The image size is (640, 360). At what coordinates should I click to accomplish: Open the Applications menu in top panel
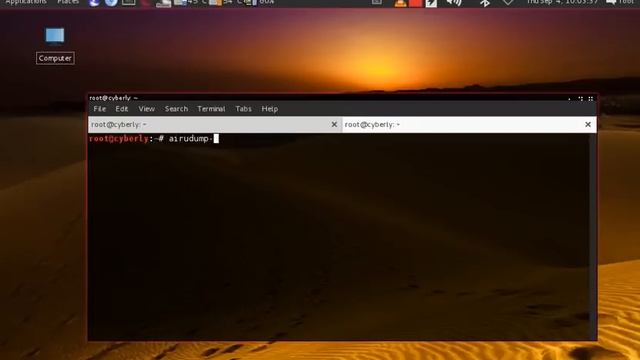(x=26, y=2)
